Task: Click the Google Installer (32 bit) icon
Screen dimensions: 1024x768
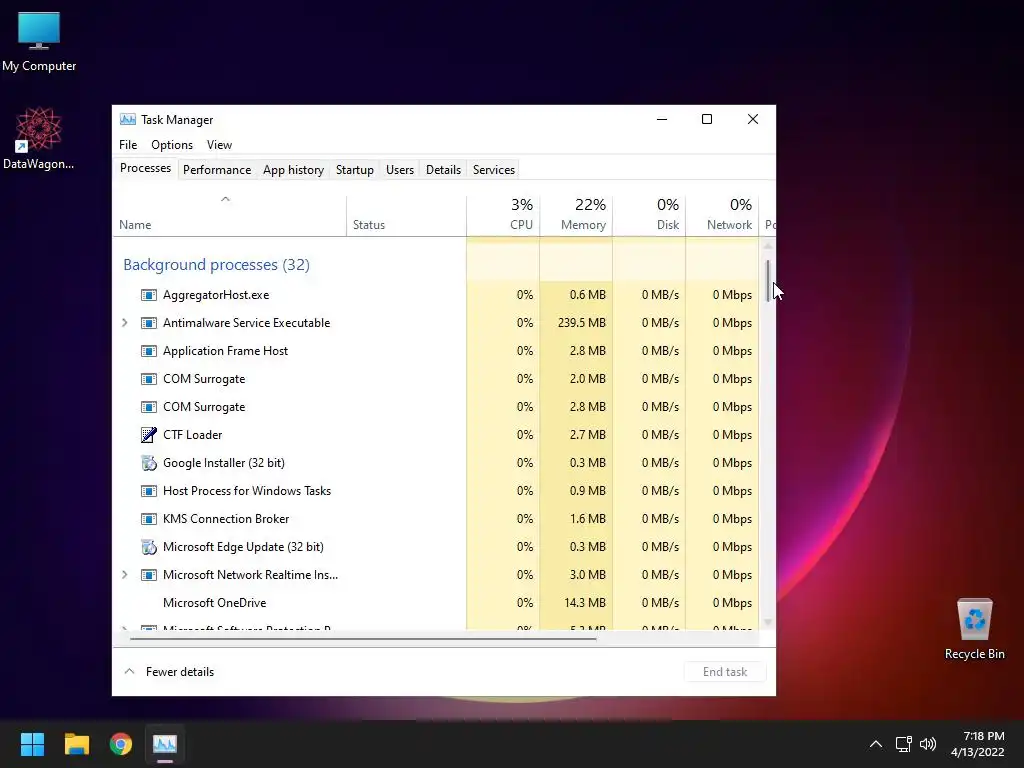Action: 149,463
